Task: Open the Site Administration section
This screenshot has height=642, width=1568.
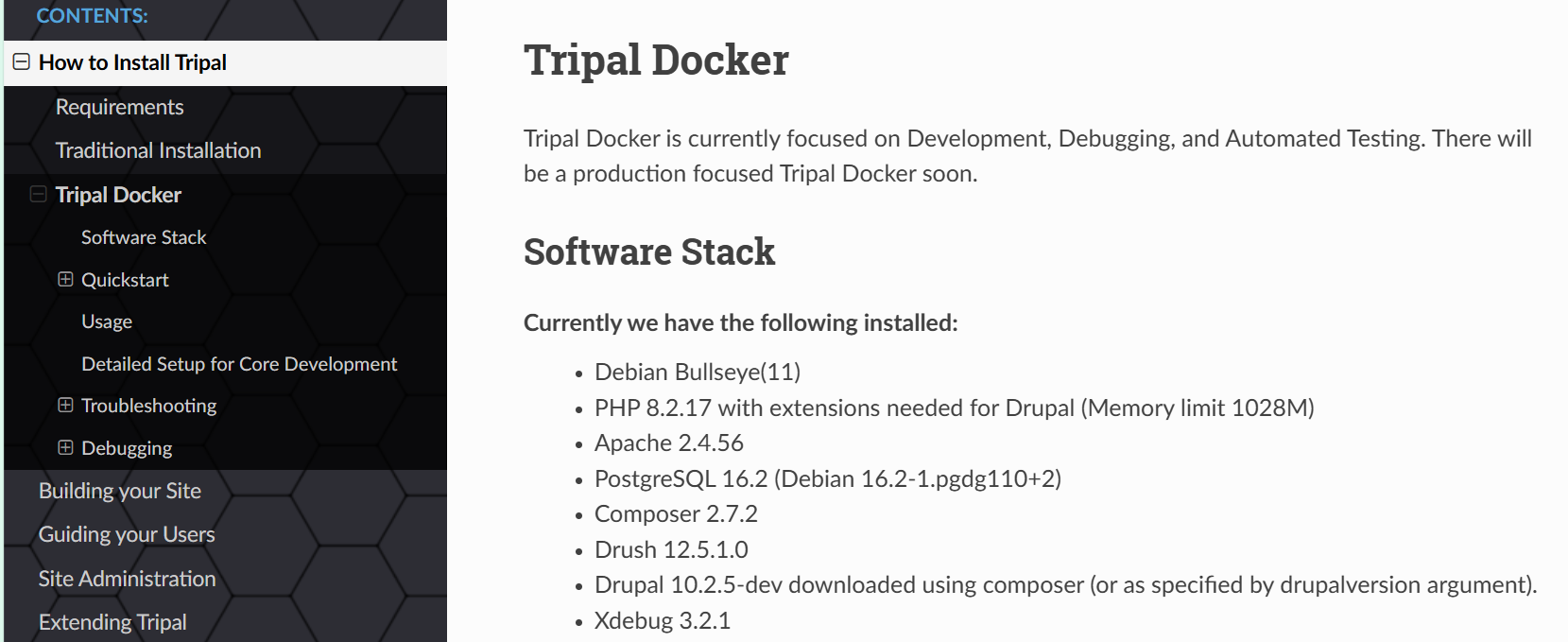Action: tap(127, 578)
